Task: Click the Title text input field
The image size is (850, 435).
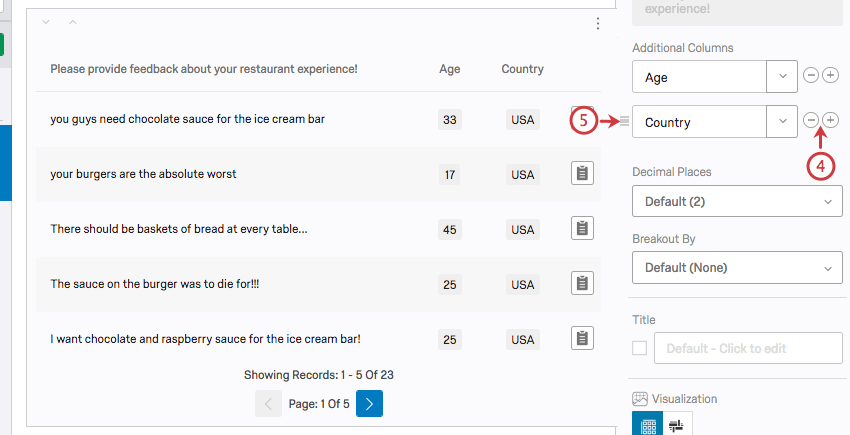Action: (x=747, y=348)
